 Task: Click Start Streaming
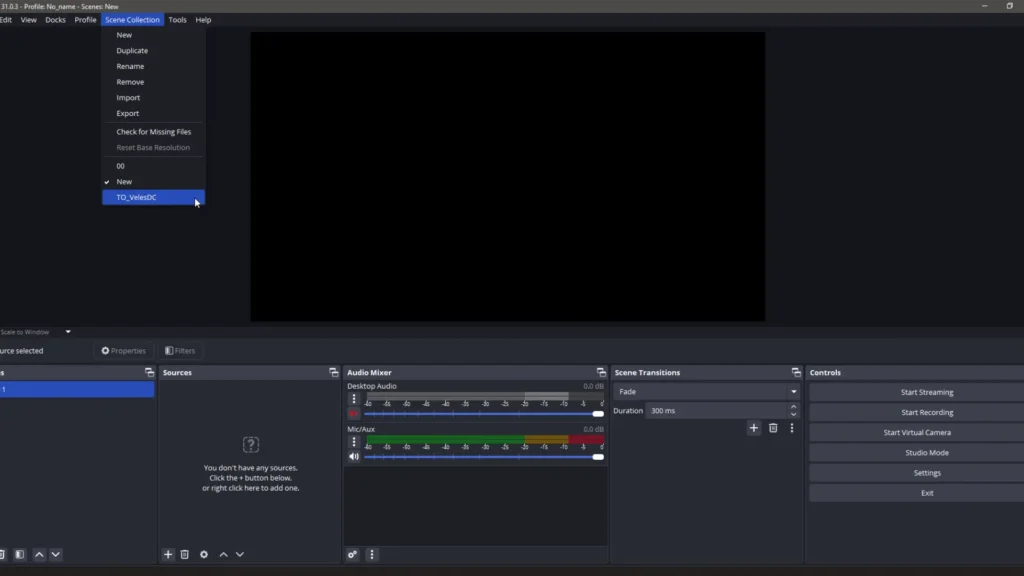(x=925, y=391)
